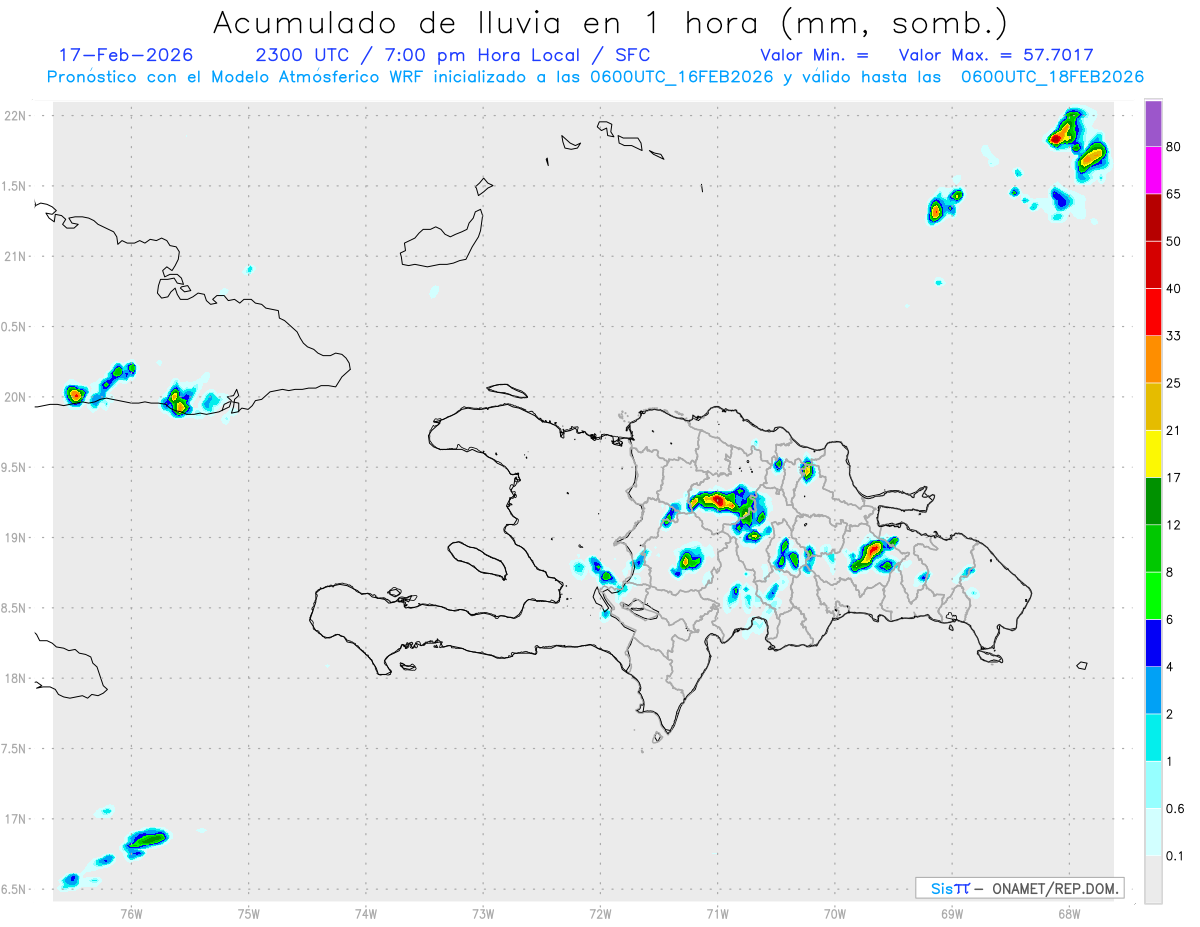Click the latitude axis label '17N'
1200x927 pixels.
(x=15, y=819)
